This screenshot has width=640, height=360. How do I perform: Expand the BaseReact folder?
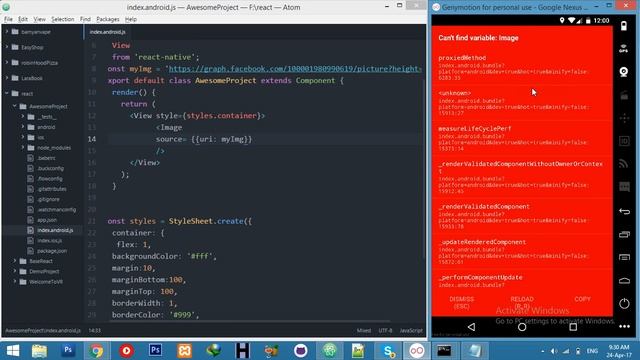15,261
